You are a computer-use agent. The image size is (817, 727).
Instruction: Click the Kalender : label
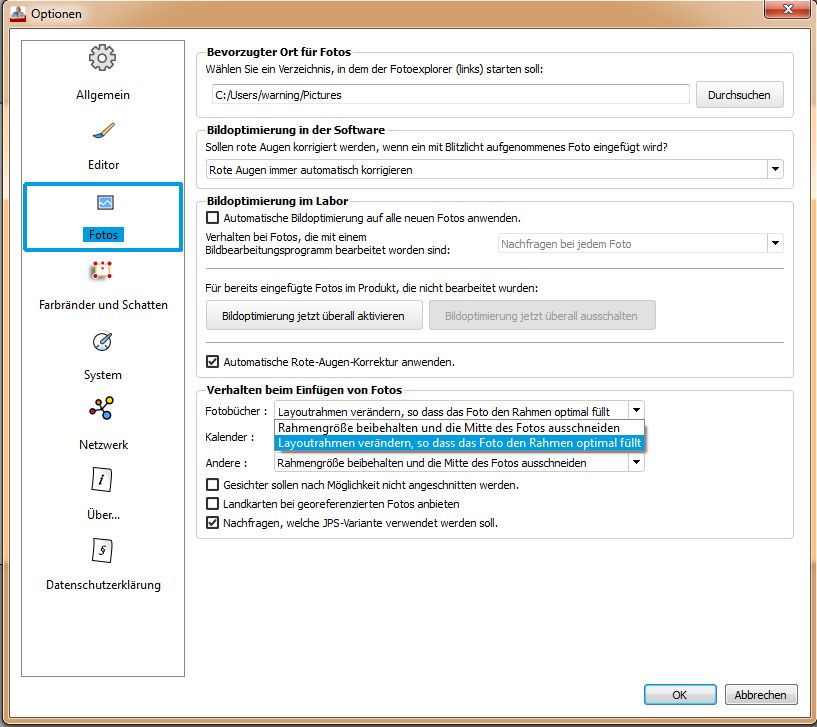tap(230, 437)
